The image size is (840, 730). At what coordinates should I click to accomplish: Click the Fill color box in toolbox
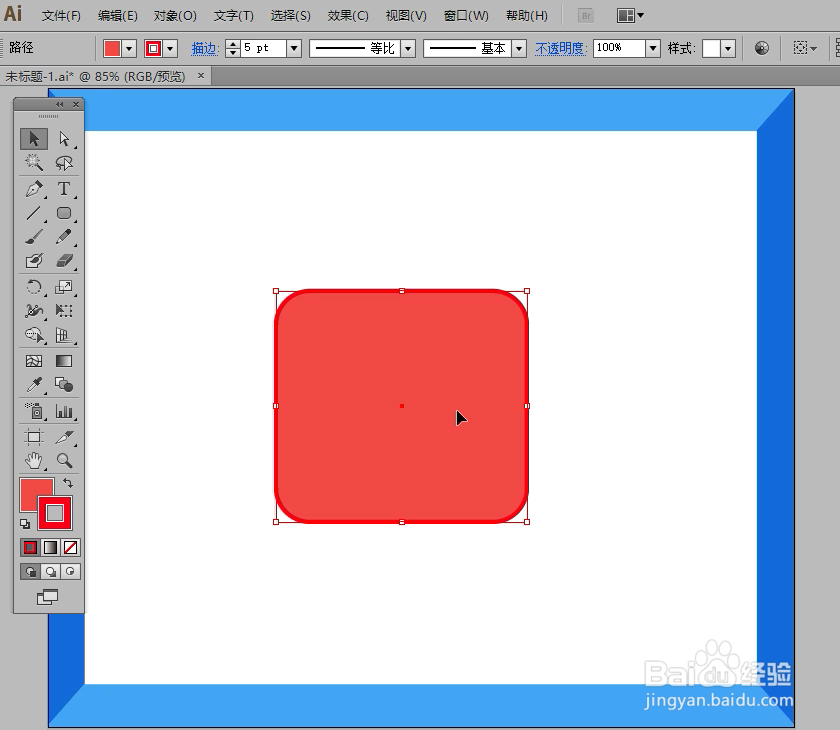(29, 487)
